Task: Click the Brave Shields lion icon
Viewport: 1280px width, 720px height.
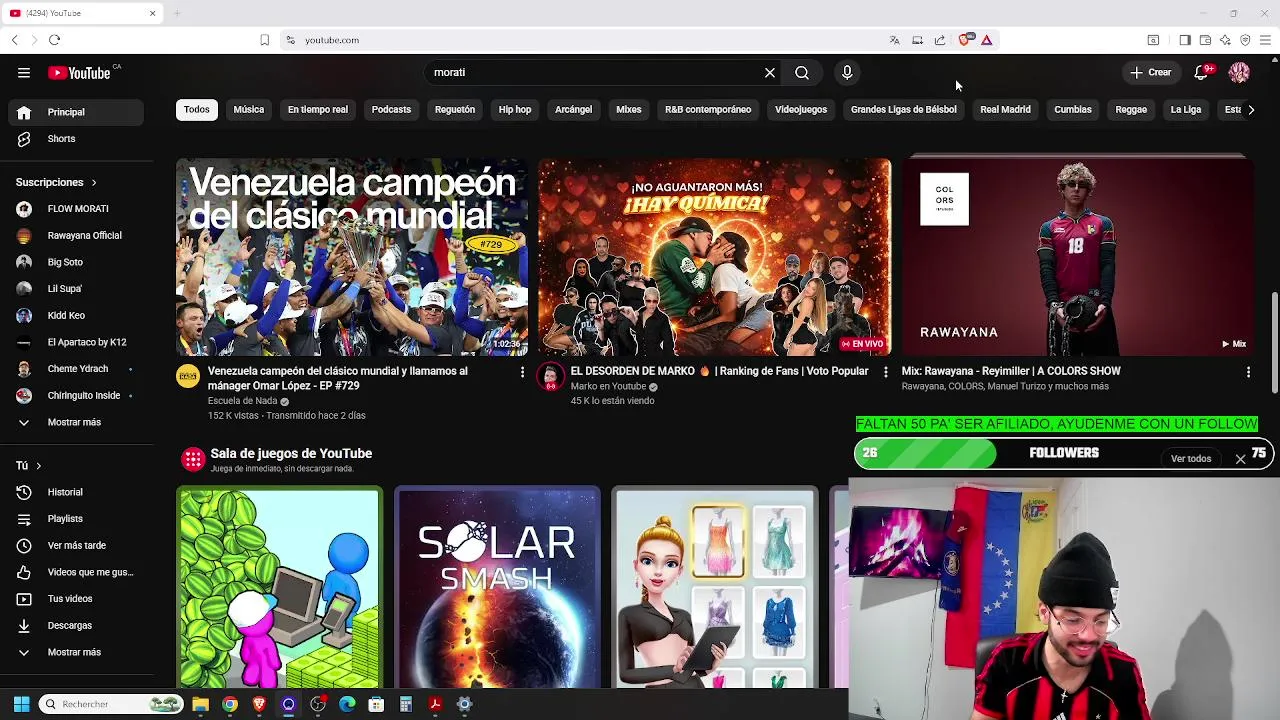Action: (x=964, y=40)
